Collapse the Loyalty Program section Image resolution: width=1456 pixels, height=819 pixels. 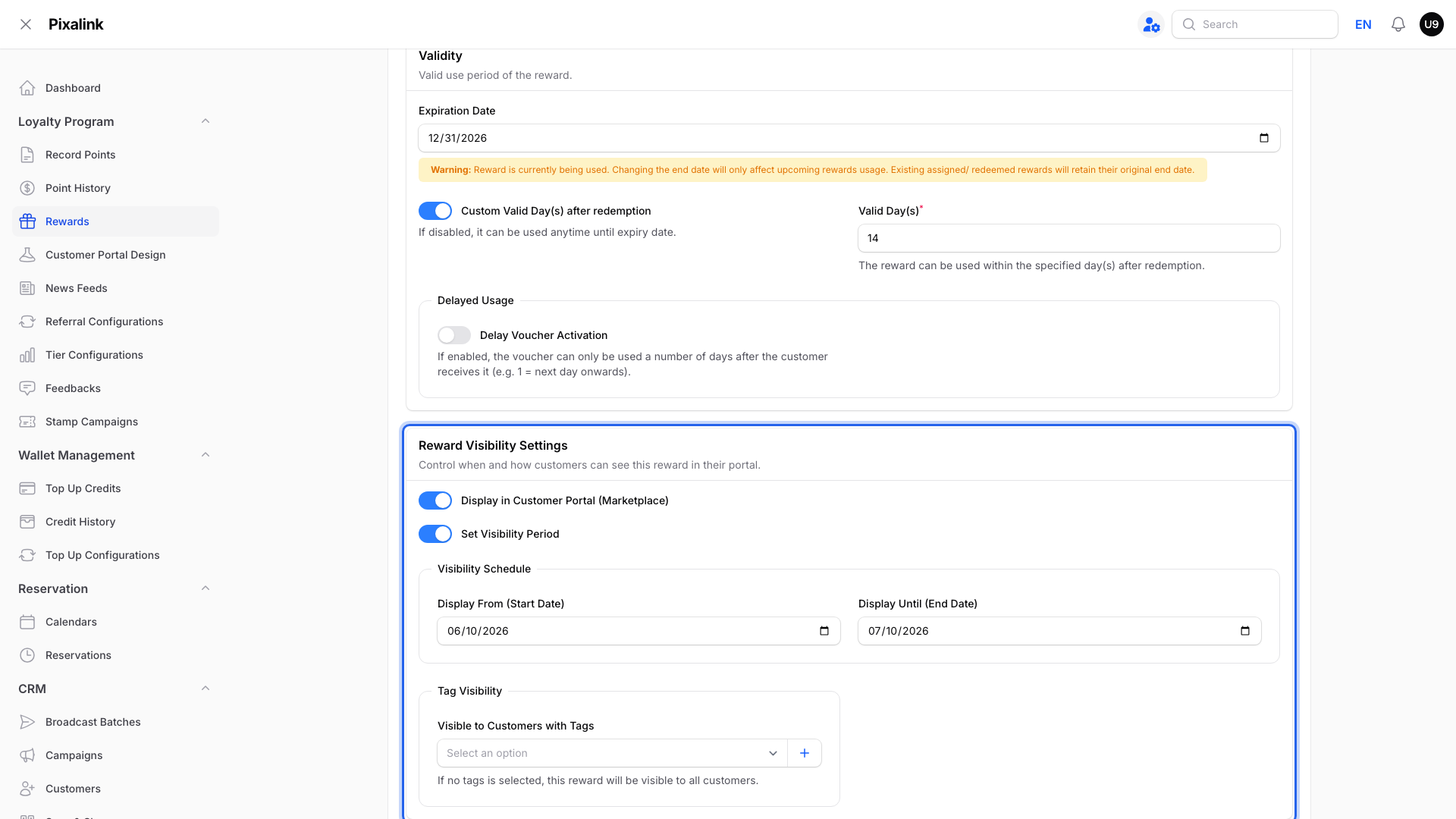pyautogui.click(x=206, y=121)
